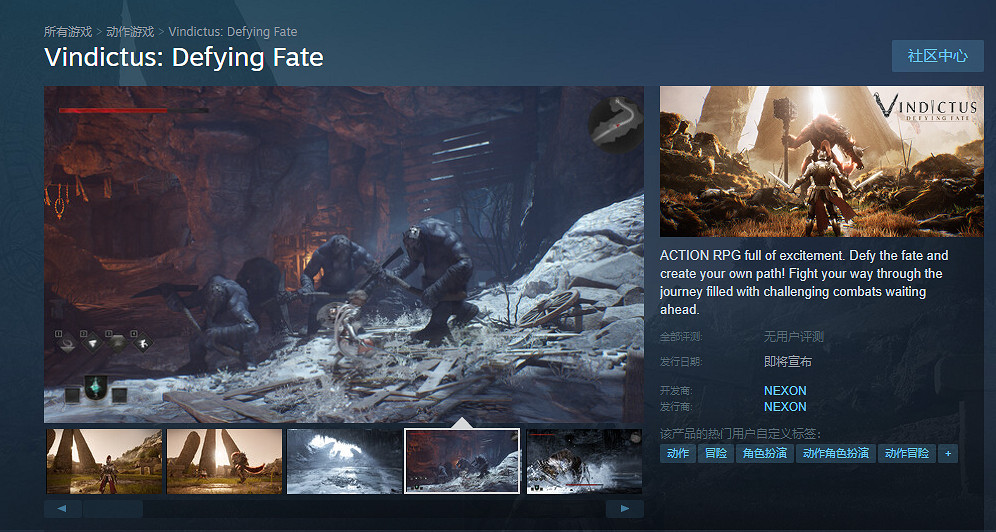Open the 动作冒险 tag
This screenshot has height=532, width=996.
click(907, 454)
